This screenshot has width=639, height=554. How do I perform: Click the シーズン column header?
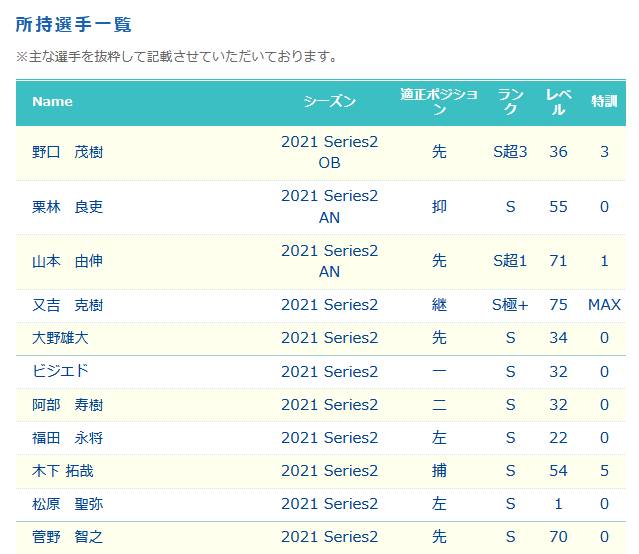pos(329,102)
